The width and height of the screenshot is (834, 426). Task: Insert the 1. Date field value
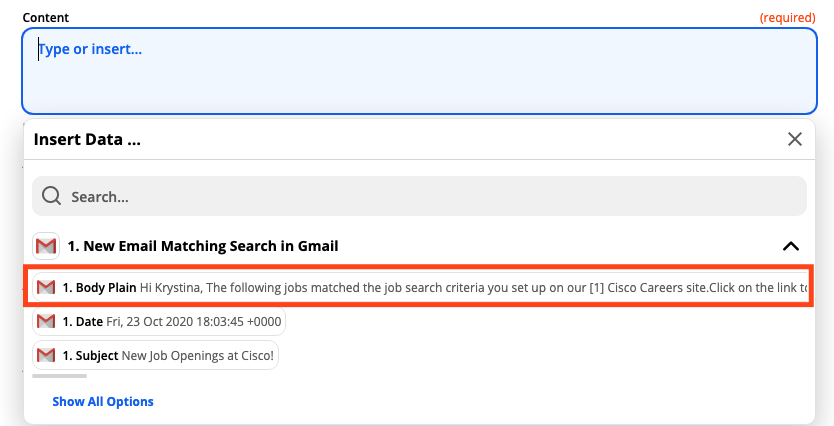click(x=159, y=321)
